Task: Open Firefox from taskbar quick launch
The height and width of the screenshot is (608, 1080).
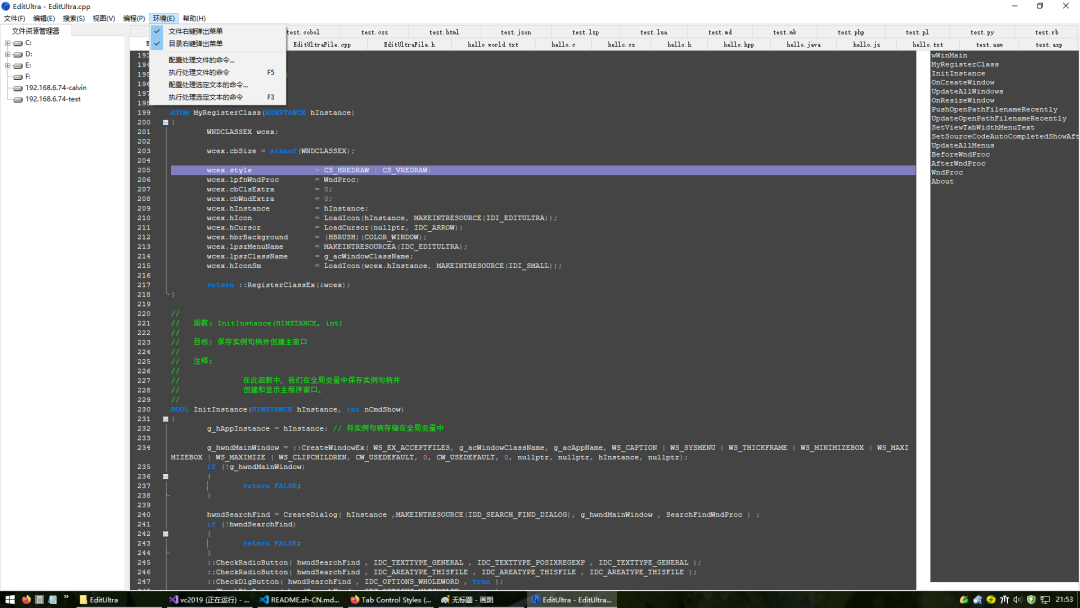Action: [x=26, y=600]
